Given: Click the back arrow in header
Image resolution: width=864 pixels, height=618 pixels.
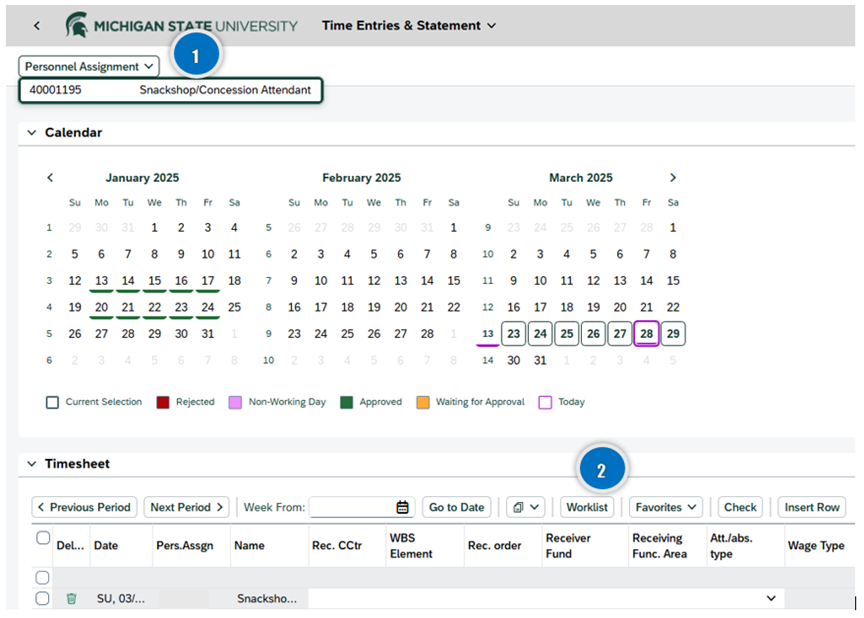Looking at the screenshot, I should point(37,26).
